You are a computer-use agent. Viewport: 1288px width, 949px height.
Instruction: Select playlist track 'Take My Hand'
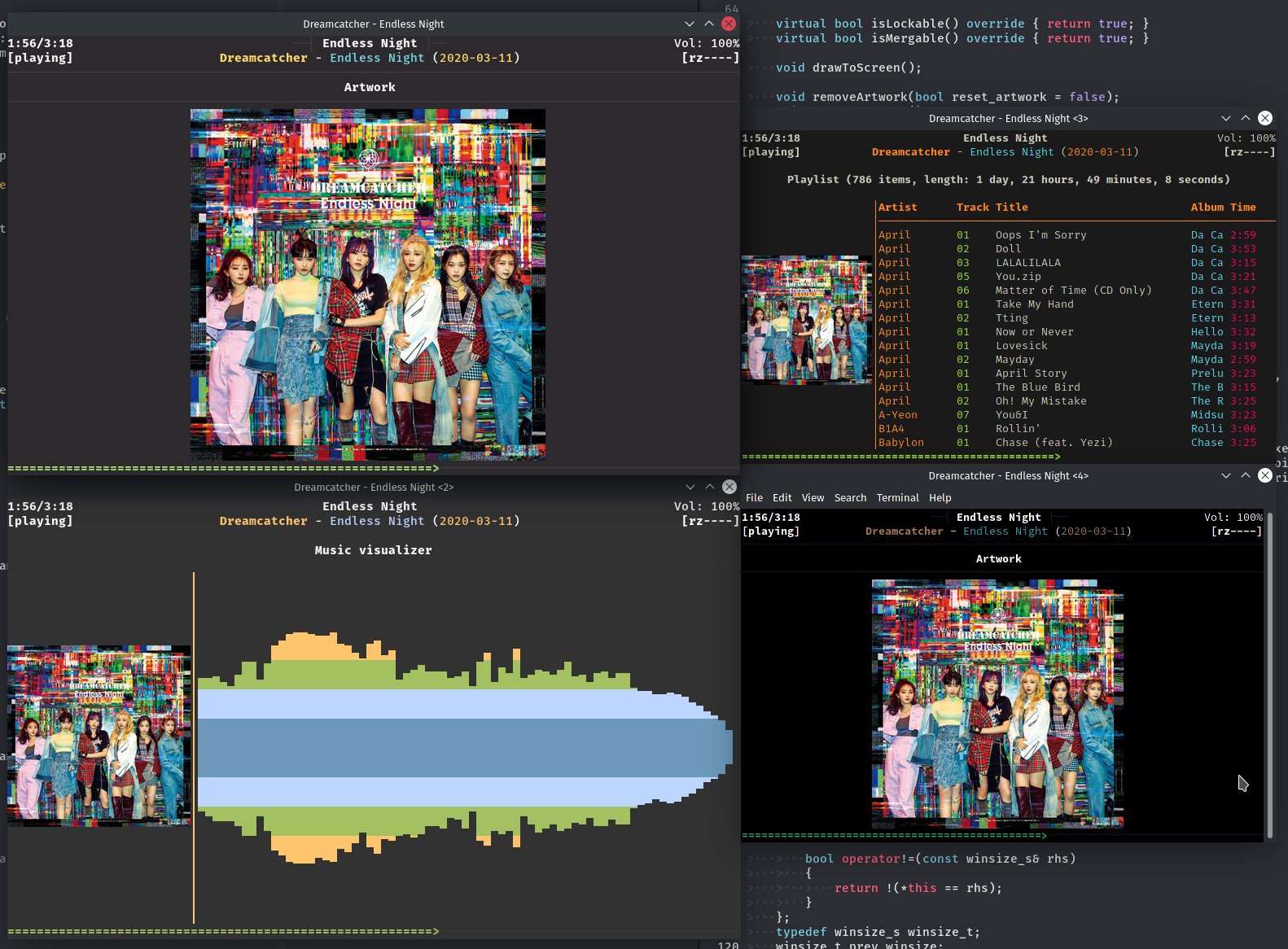[x=1067, y=304]
